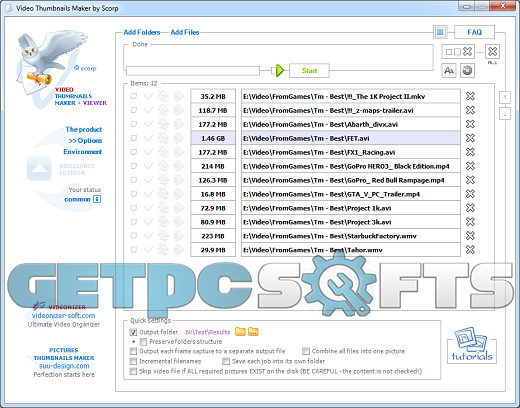Delete GoPro HERO3 Black Edition.mp4 entry
This screenshot has width=520, height=408.
pyautogui.click(x=470, y=166)
